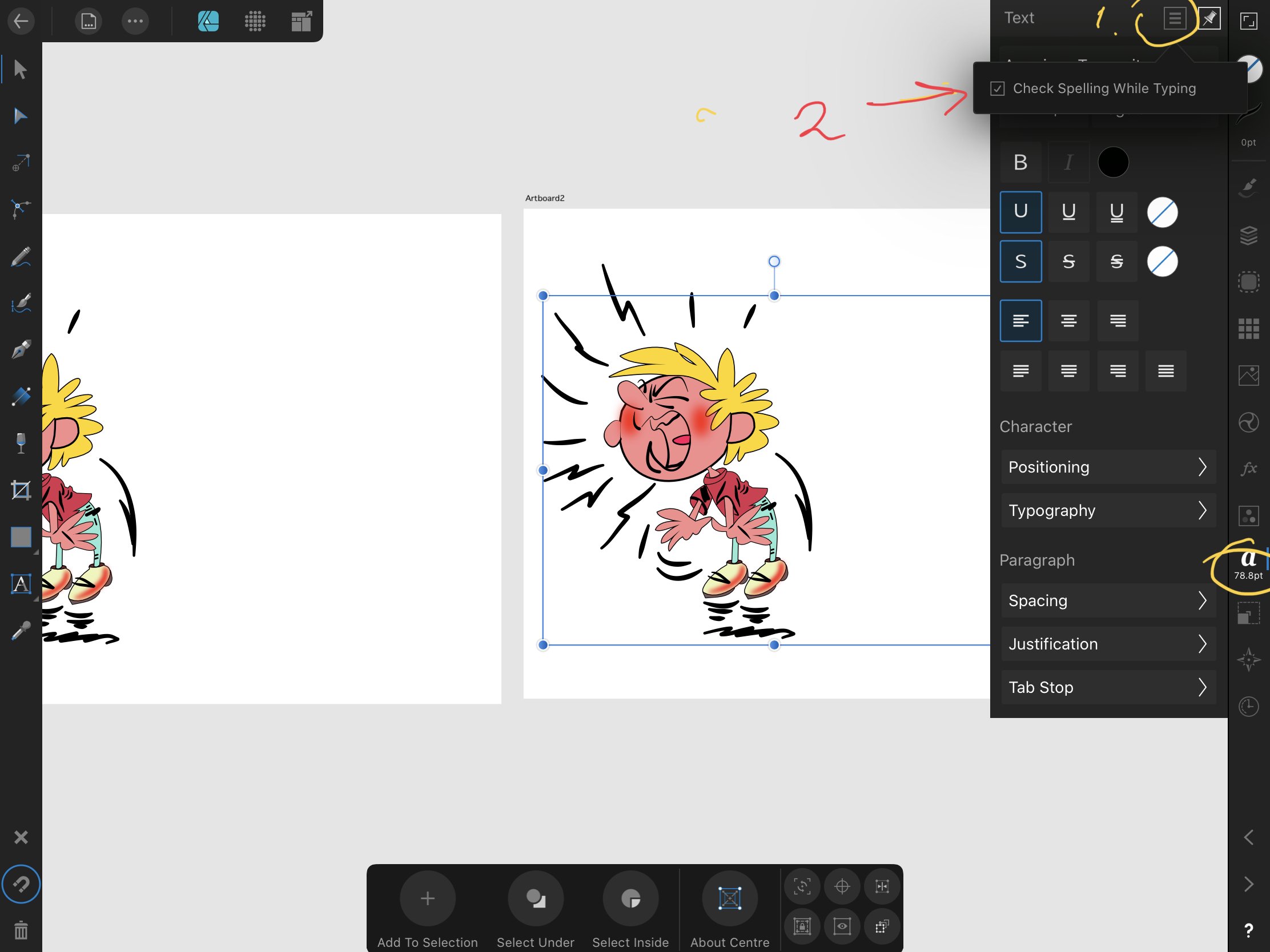
Task: Select the Fill gradient tool
Action: pyautogui.click(x=21, y=397)
